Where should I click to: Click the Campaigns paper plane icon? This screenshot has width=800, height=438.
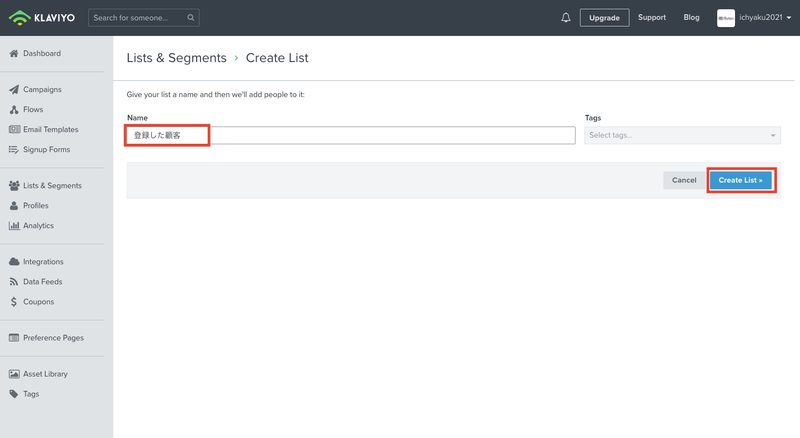point(14,89)
